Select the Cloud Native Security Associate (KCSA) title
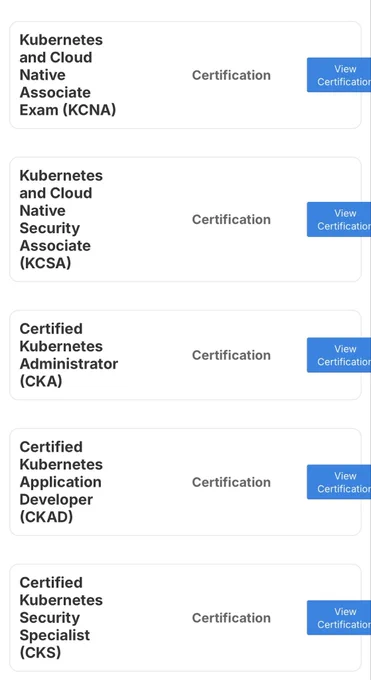Image resolution: width=371 pixels, height=680 pixels. pos(61,219)
